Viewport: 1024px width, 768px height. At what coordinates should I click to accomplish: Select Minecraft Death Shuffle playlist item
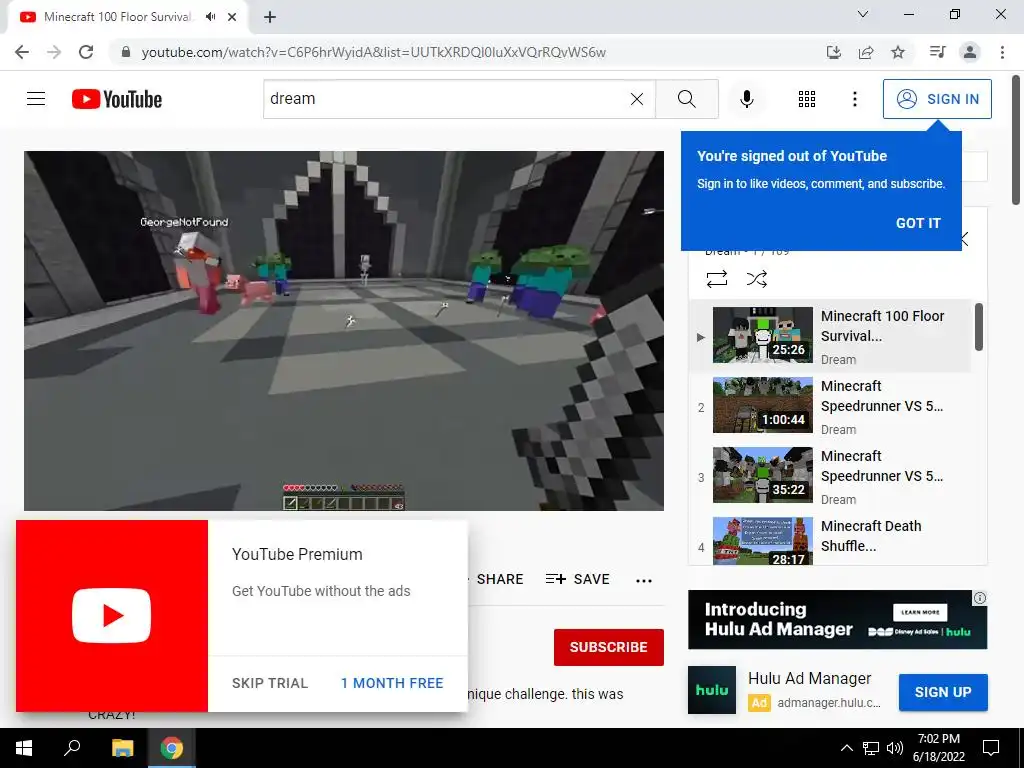[x=829, y=541]
